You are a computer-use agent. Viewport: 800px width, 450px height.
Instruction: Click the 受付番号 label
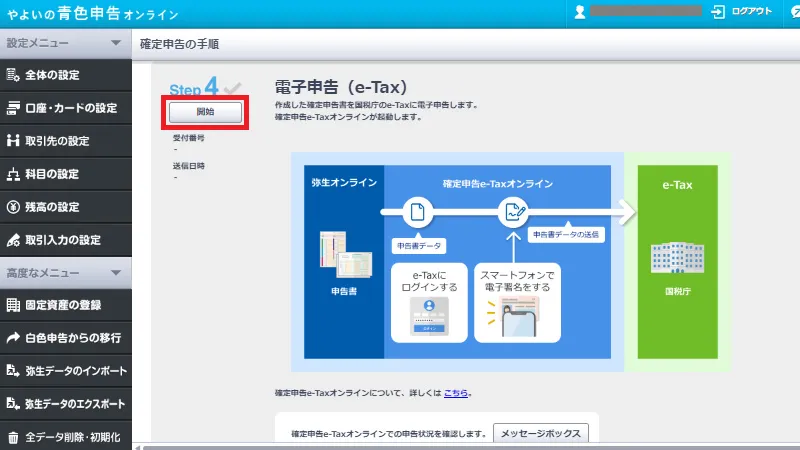[188, 138]
